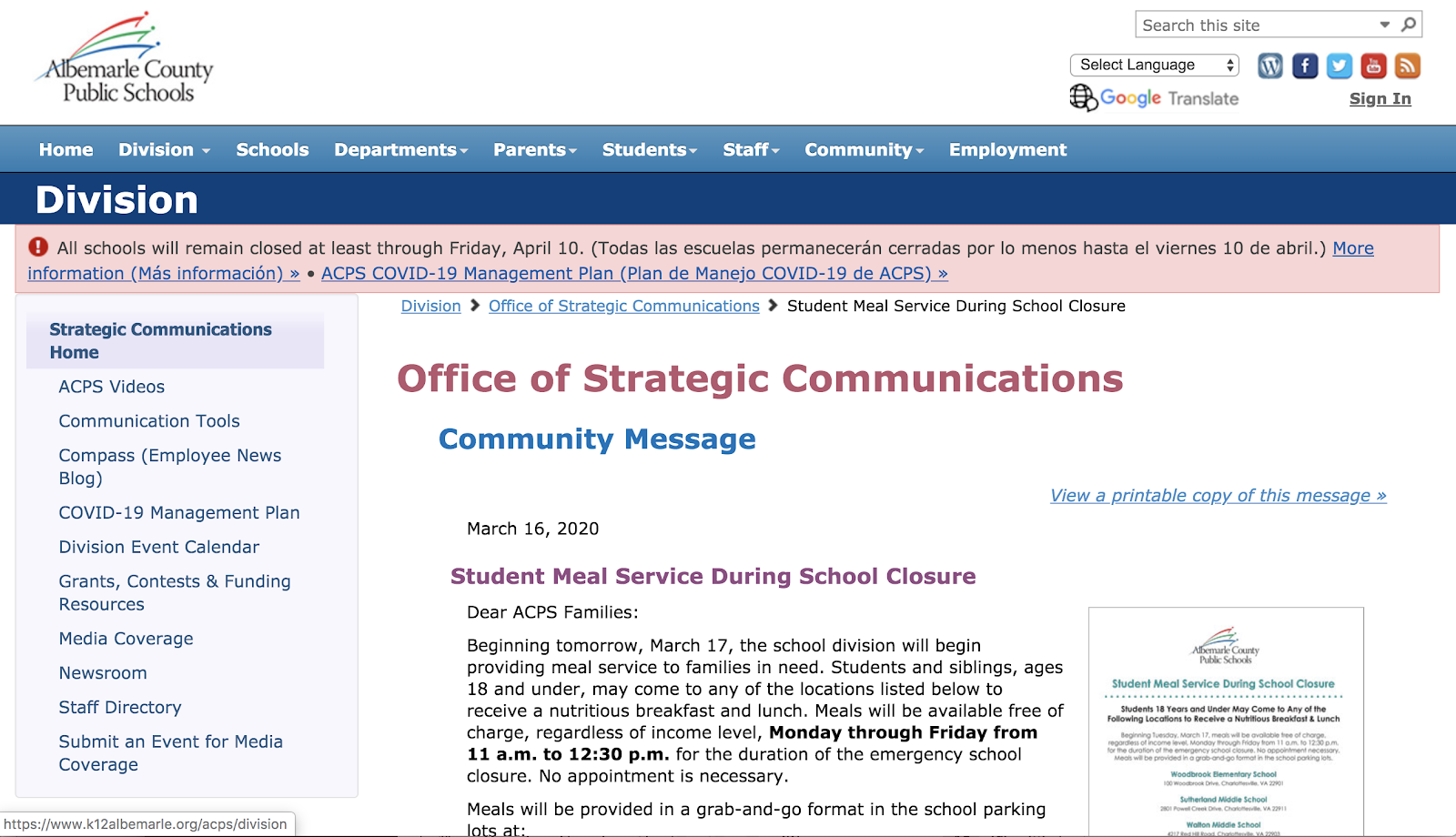Open Newsroom sidebar link
Screen dimensions: 1456x837
click(103, 673)
